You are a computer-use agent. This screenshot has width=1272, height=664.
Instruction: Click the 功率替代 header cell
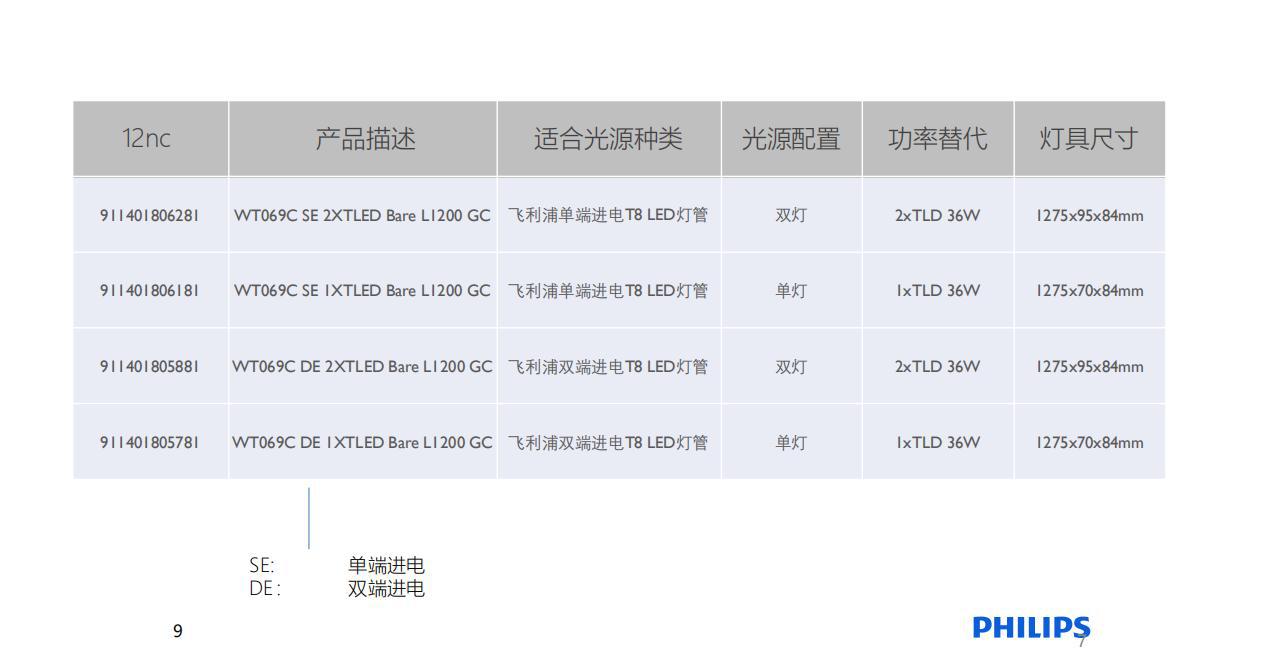[938, 139]
